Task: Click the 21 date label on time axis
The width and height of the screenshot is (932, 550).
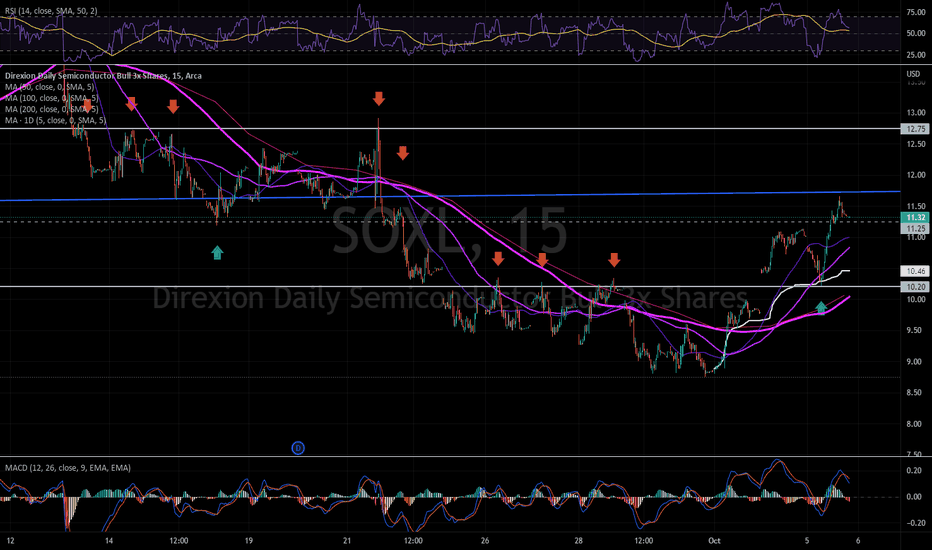Action: 347,540
